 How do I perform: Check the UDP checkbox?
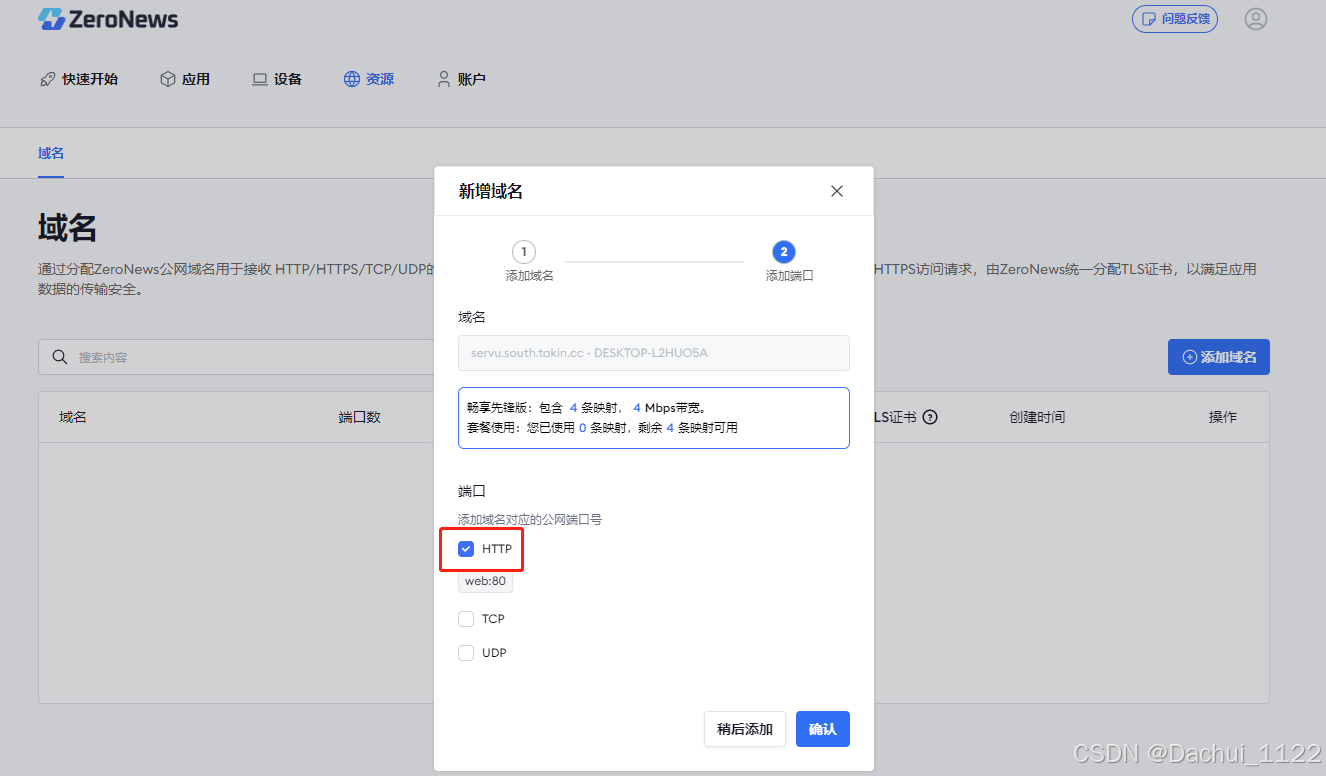[466, 653]
